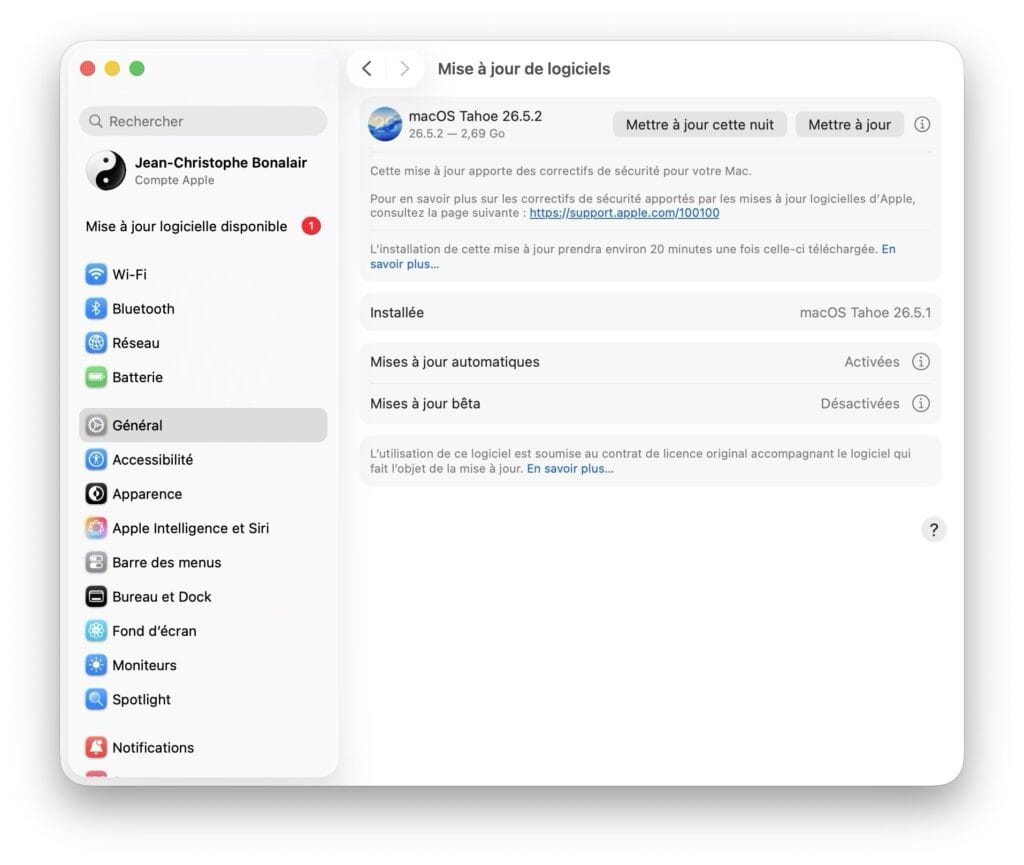Click the macOS Tahoe update icon
This screenshot has width=1024, height=865.
tap(385, 124)
